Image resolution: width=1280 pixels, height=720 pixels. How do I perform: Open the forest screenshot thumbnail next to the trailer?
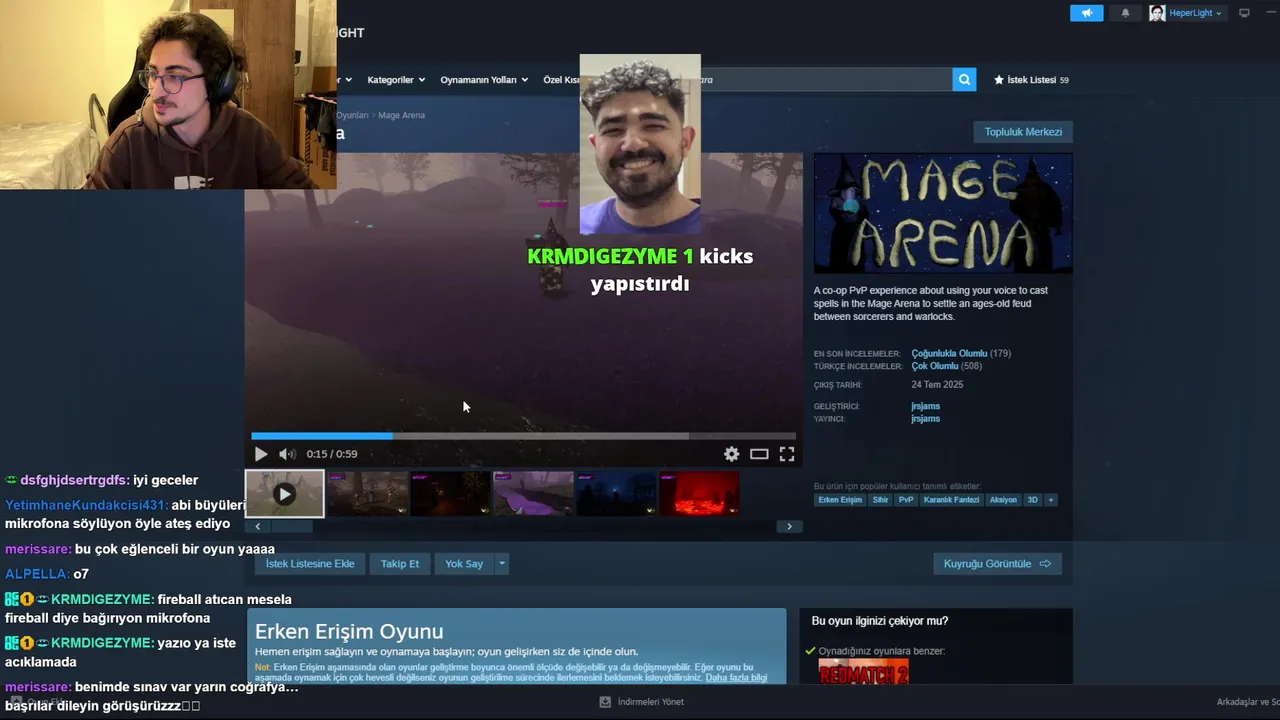pyautogui.click(x=368, y=494)
